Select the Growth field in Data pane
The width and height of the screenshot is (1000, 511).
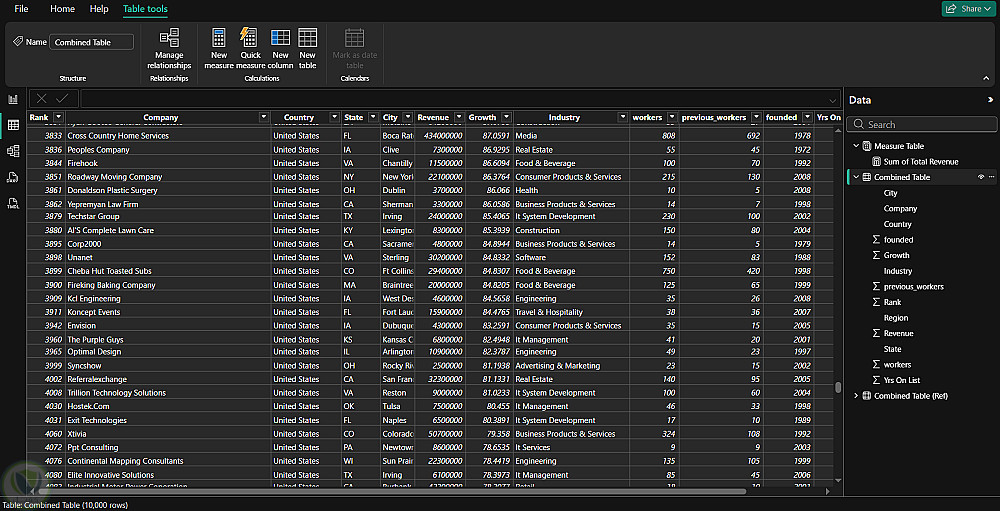(x=896, y=255)
